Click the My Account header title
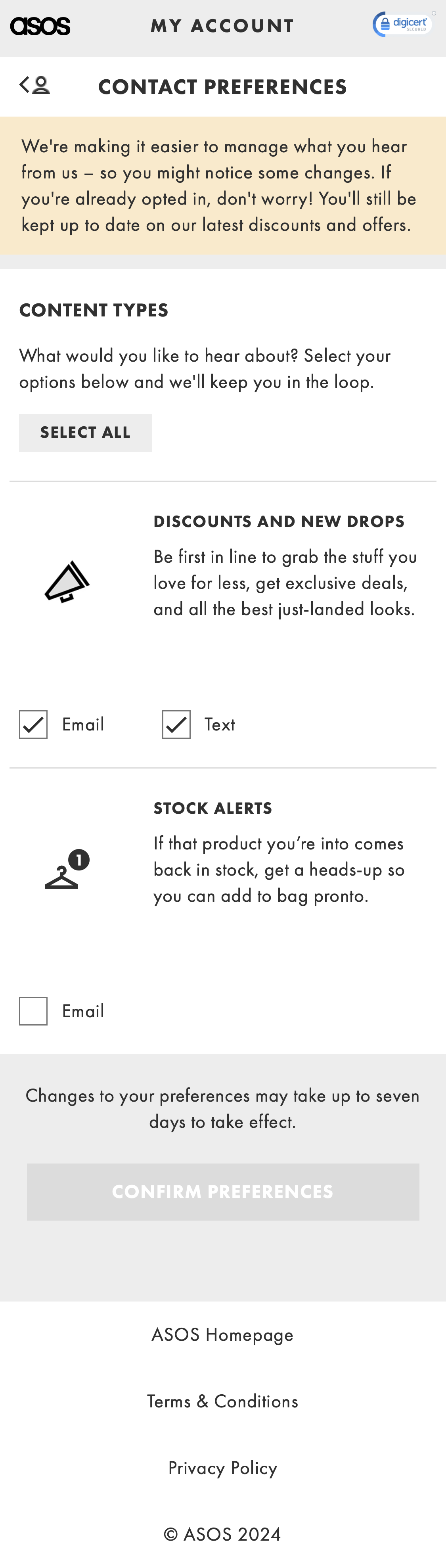 223,25
